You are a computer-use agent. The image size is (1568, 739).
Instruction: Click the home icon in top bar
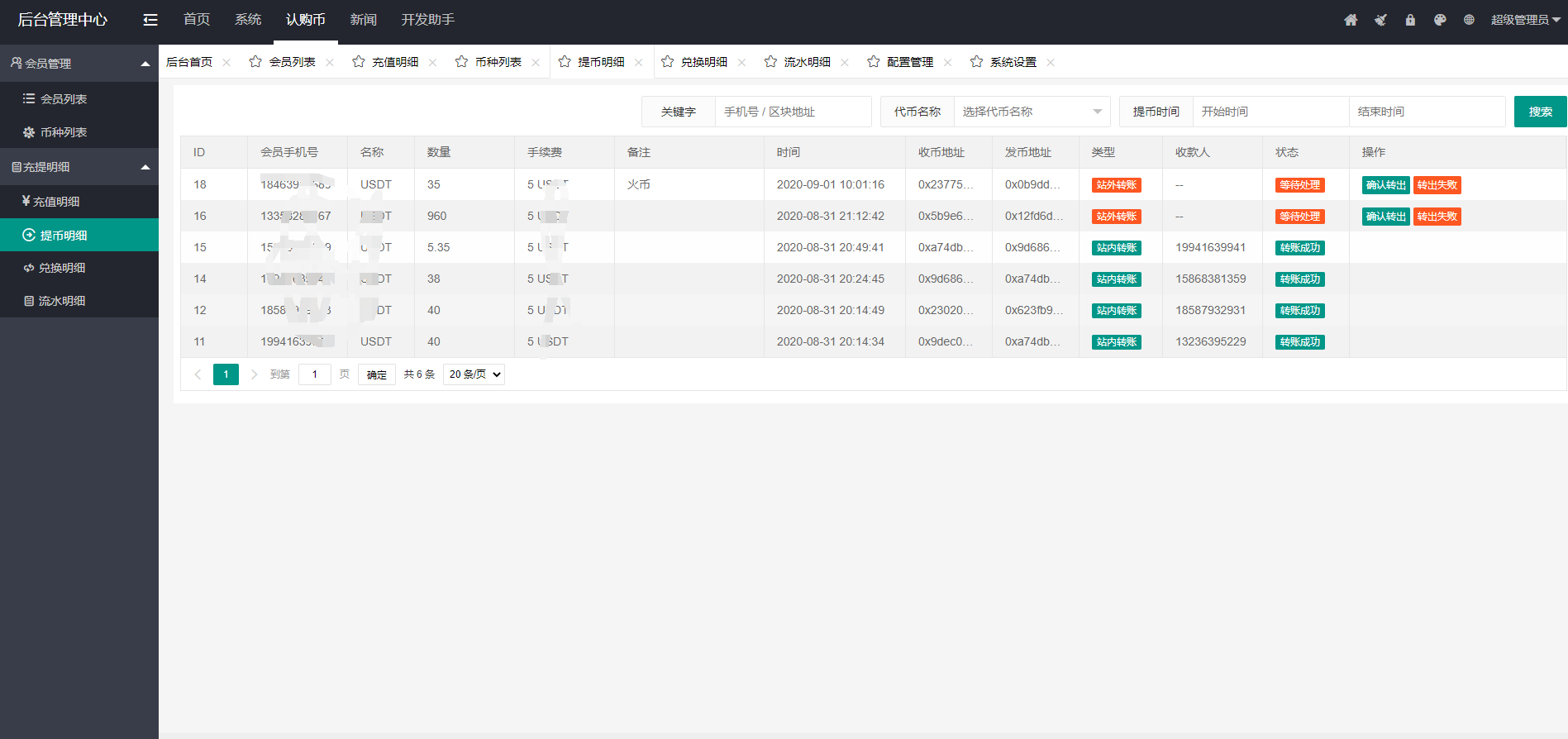click(1351, 20)
